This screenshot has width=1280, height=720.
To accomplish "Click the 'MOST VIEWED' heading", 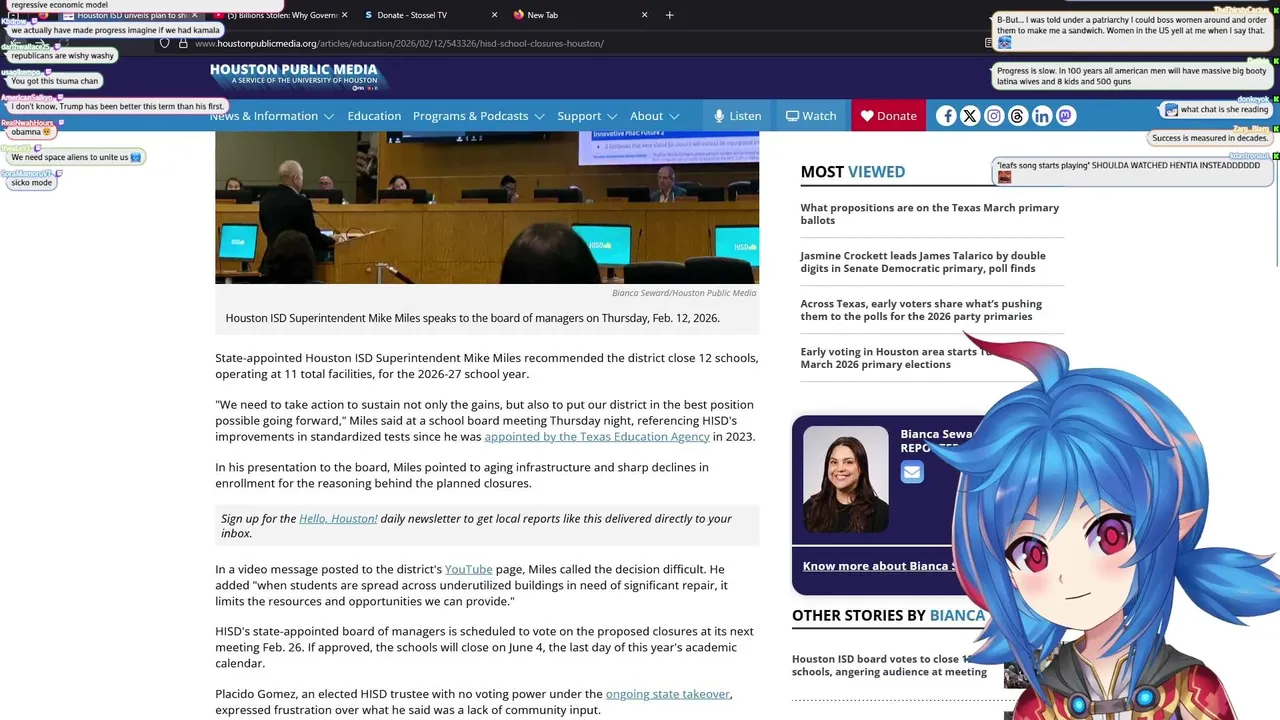I will tap(852, 172).
